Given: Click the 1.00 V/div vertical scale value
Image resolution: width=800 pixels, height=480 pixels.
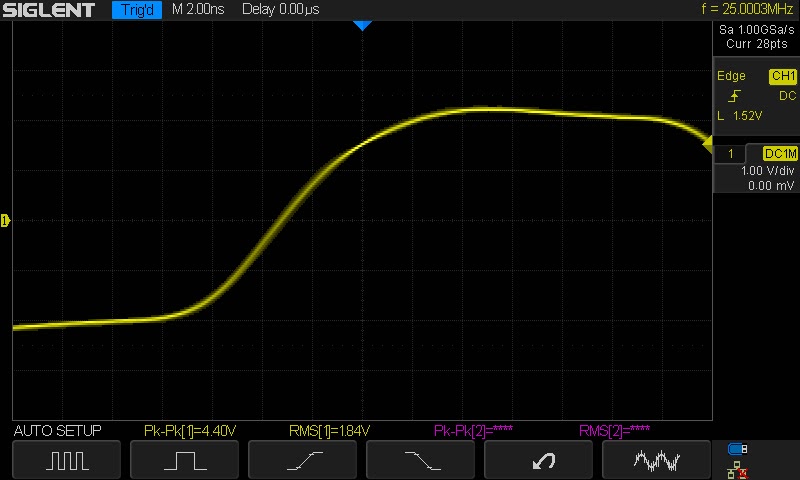Looking at the screenshot, I should coord(767,171).
